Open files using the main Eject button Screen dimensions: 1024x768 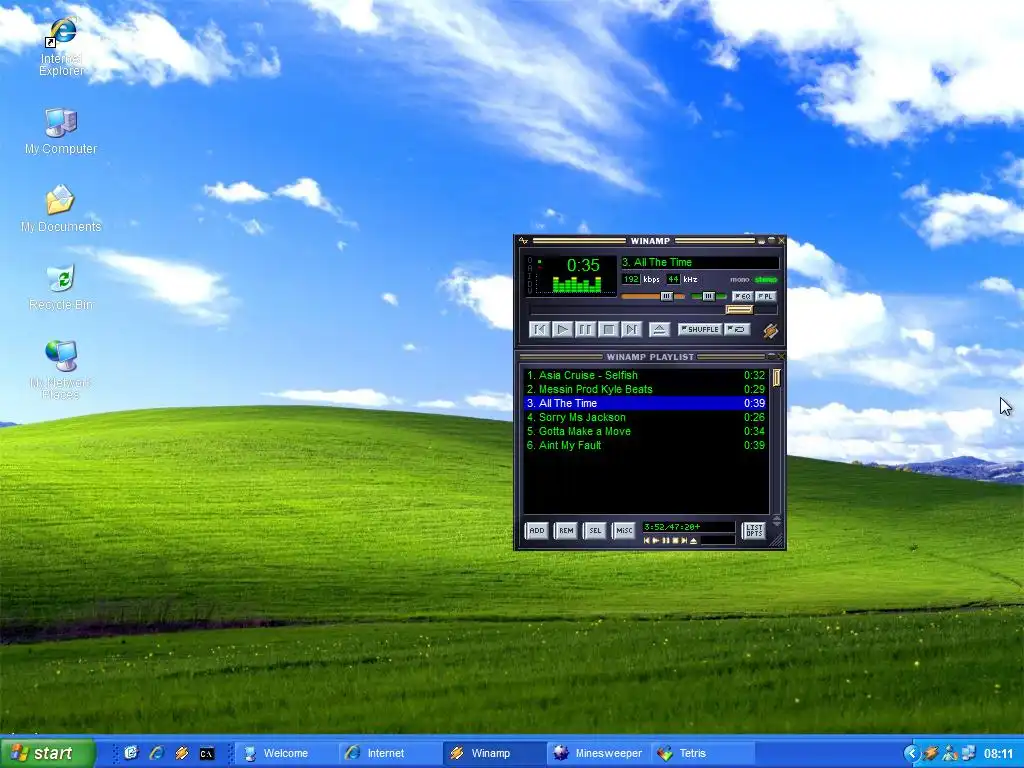coord(660,329)
